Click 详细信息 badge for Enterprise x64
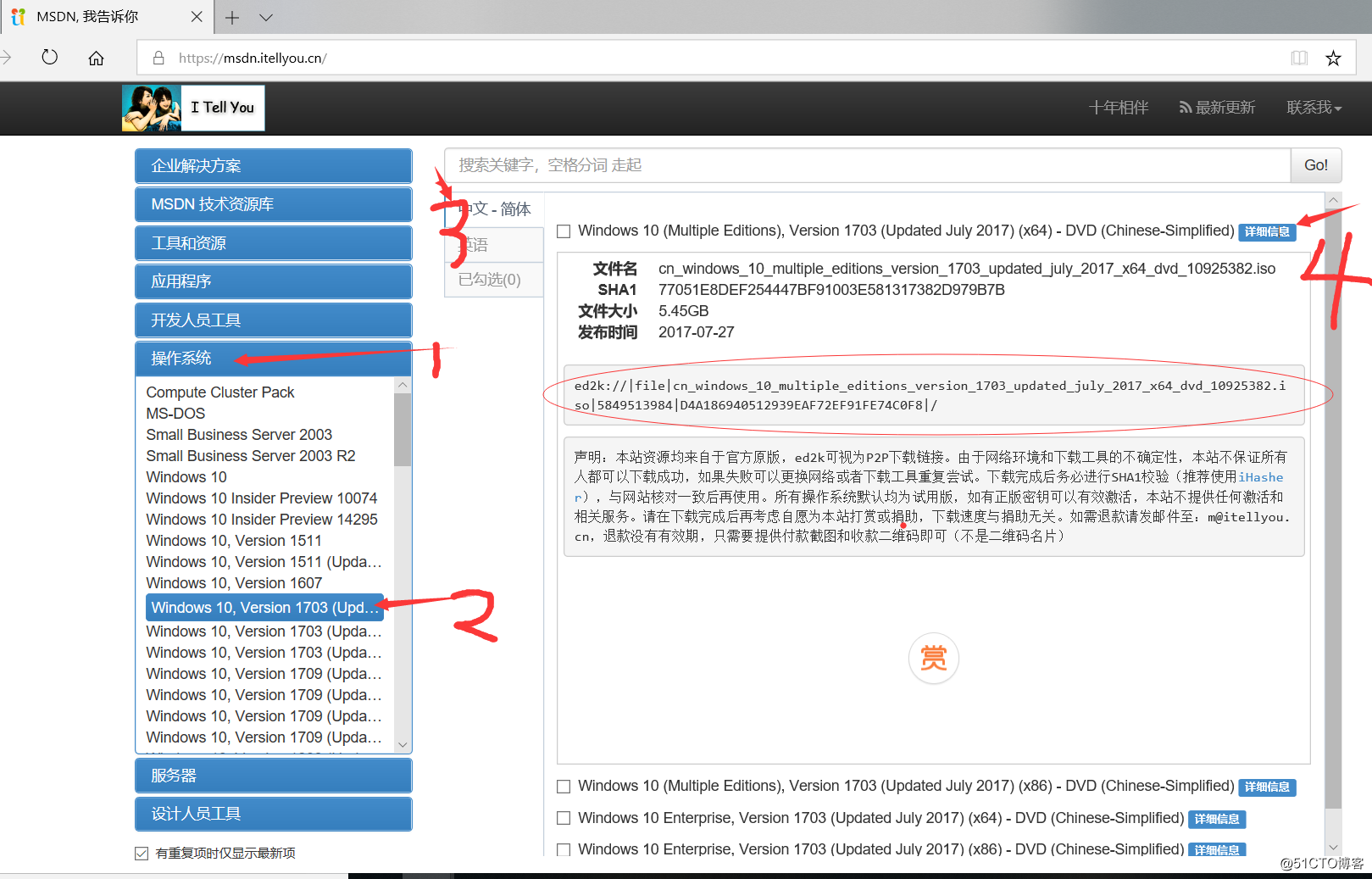 click(x=1217, y=819)
